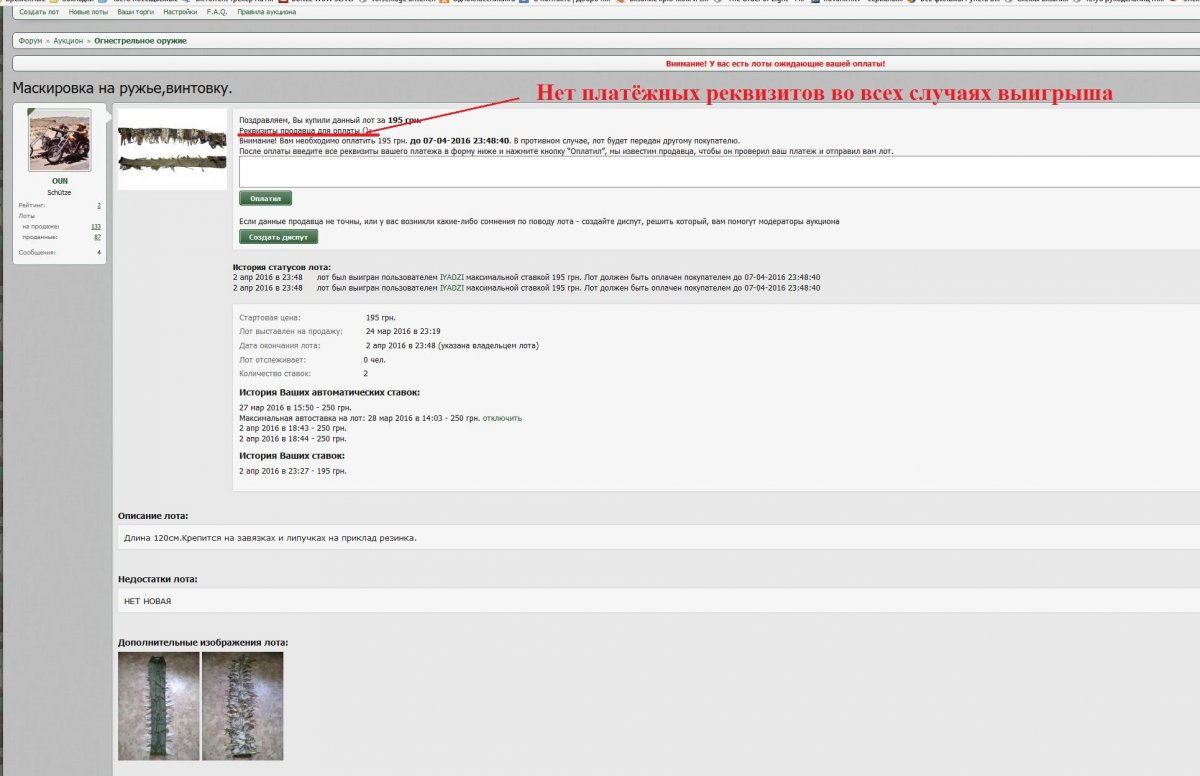Open the Создать лот menu item

[39, 12]
